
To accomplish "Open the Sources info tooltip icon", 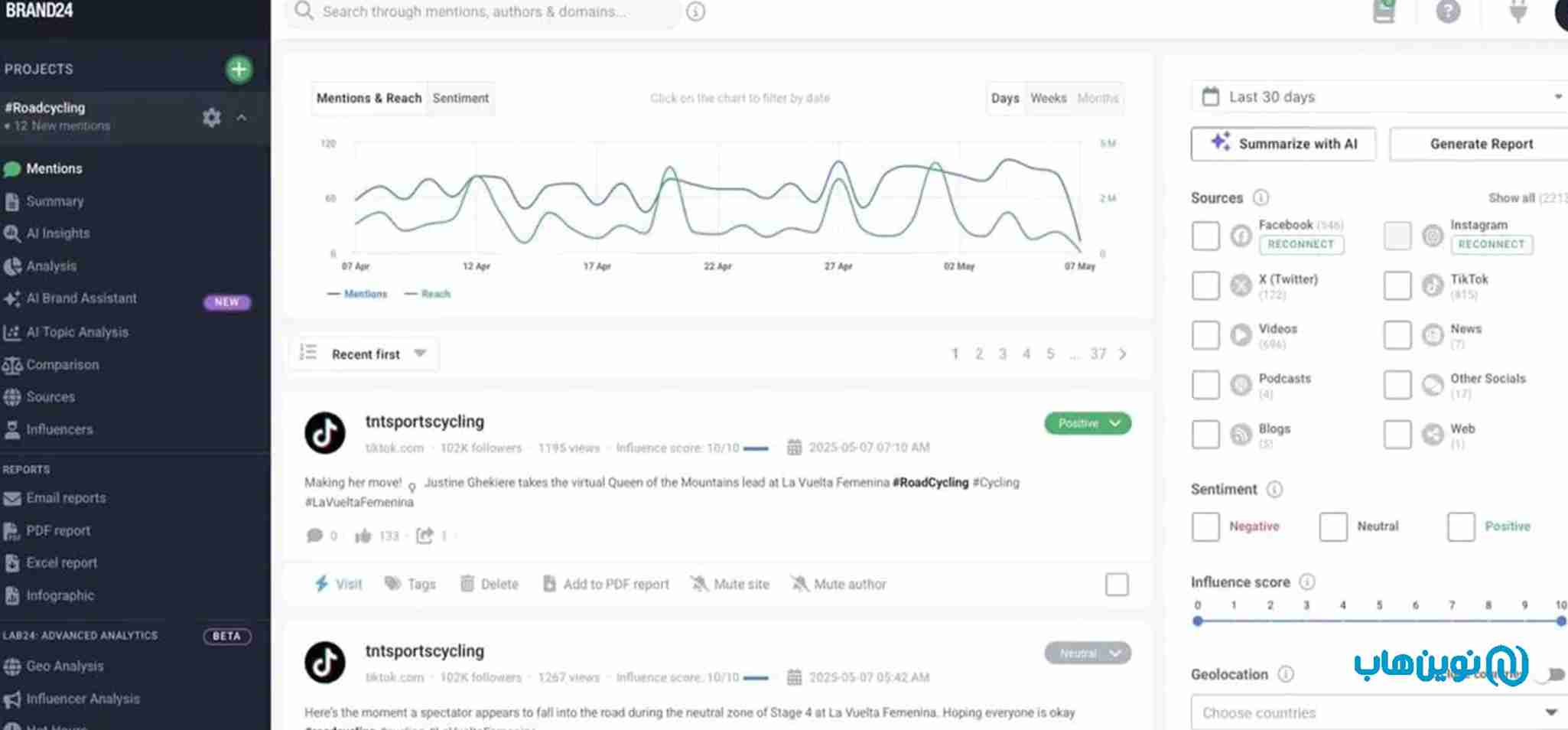I will pyautogui.click(x=1261, y=198).
